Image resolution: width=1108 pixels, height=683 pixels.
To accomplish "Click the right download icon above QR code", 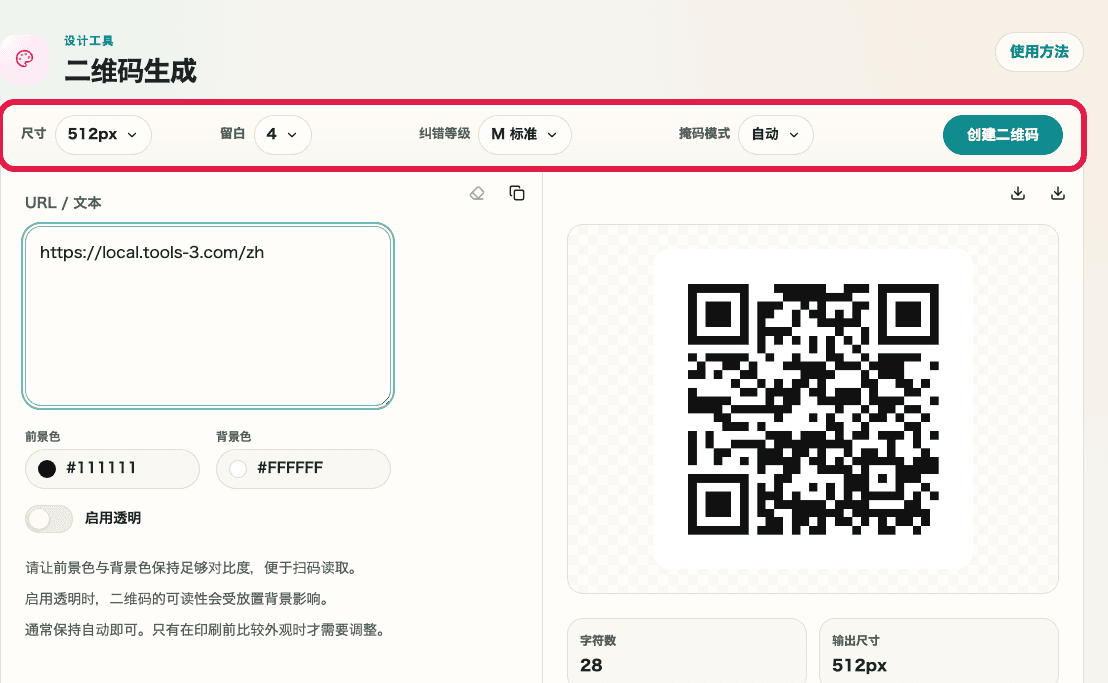I will pyautogui.click(x=1058, y=192).
